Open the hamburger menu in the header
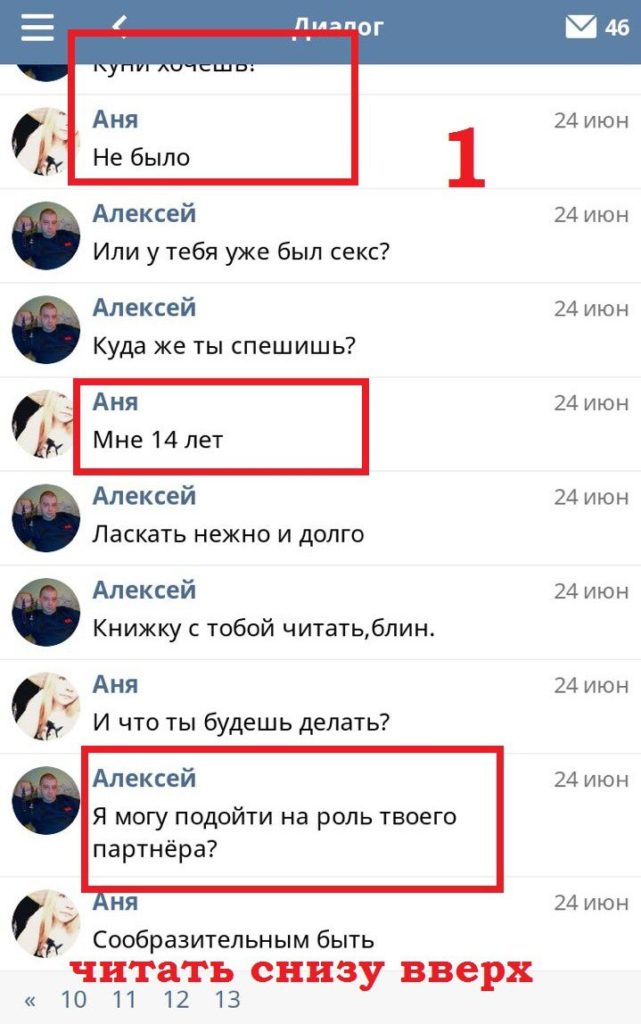Viewport: 641px width, 1024px height. click(x=37, y=27)
